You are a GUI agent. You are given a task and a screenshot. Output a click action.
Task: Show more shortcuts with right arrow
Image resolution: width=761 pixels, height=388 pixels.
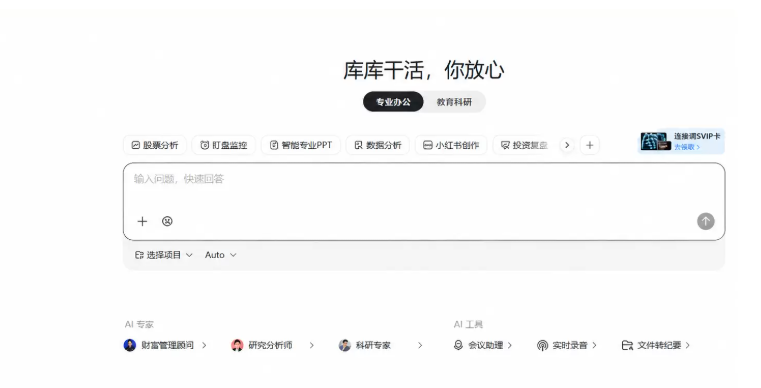567,145
